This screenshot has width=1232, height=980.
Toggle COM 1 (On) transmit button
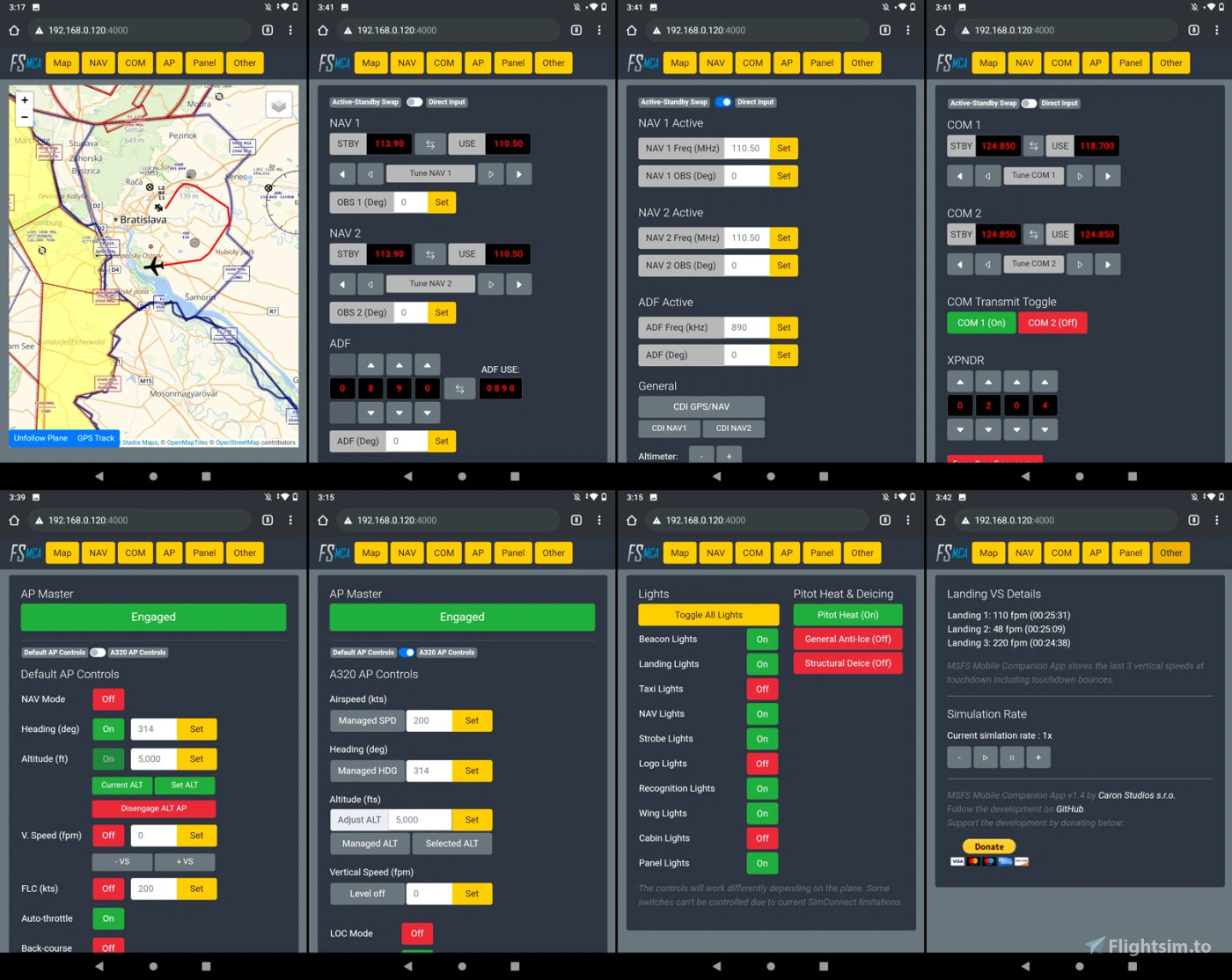(x=981, y=323)
